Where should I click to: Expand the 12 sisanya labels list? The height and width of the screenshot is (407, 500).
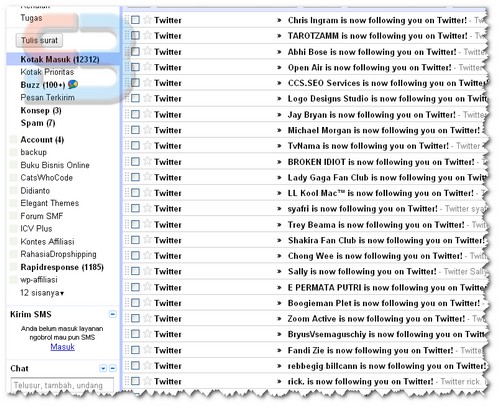pos(42,293)
